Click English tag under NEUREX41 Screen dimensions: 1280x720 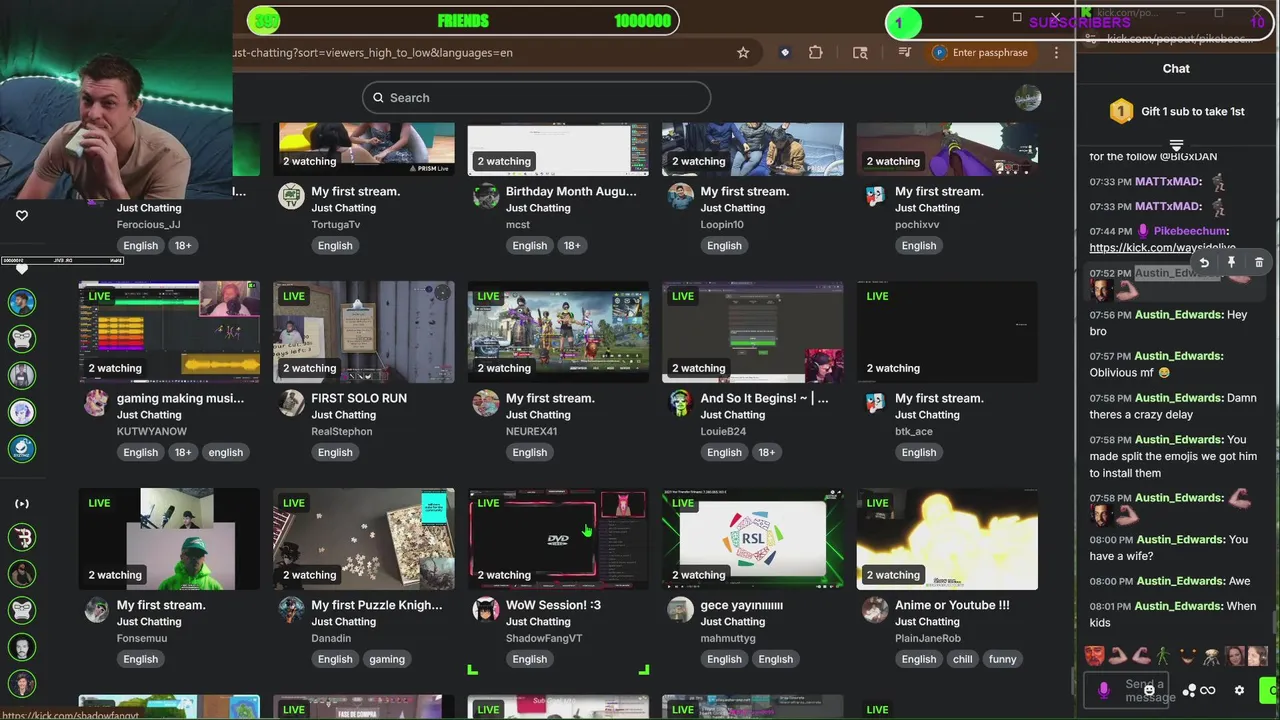[x=530, y=452]
